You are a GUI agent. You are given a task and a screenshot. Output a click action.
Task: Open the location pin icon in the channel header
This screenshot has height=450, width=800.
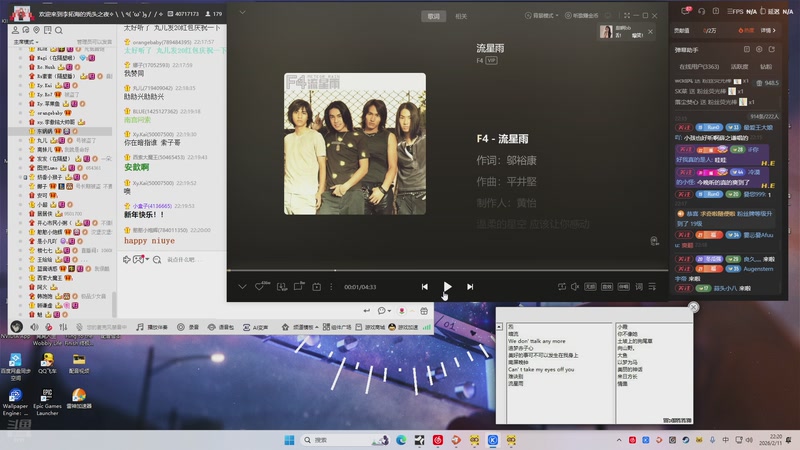point(36,31)
